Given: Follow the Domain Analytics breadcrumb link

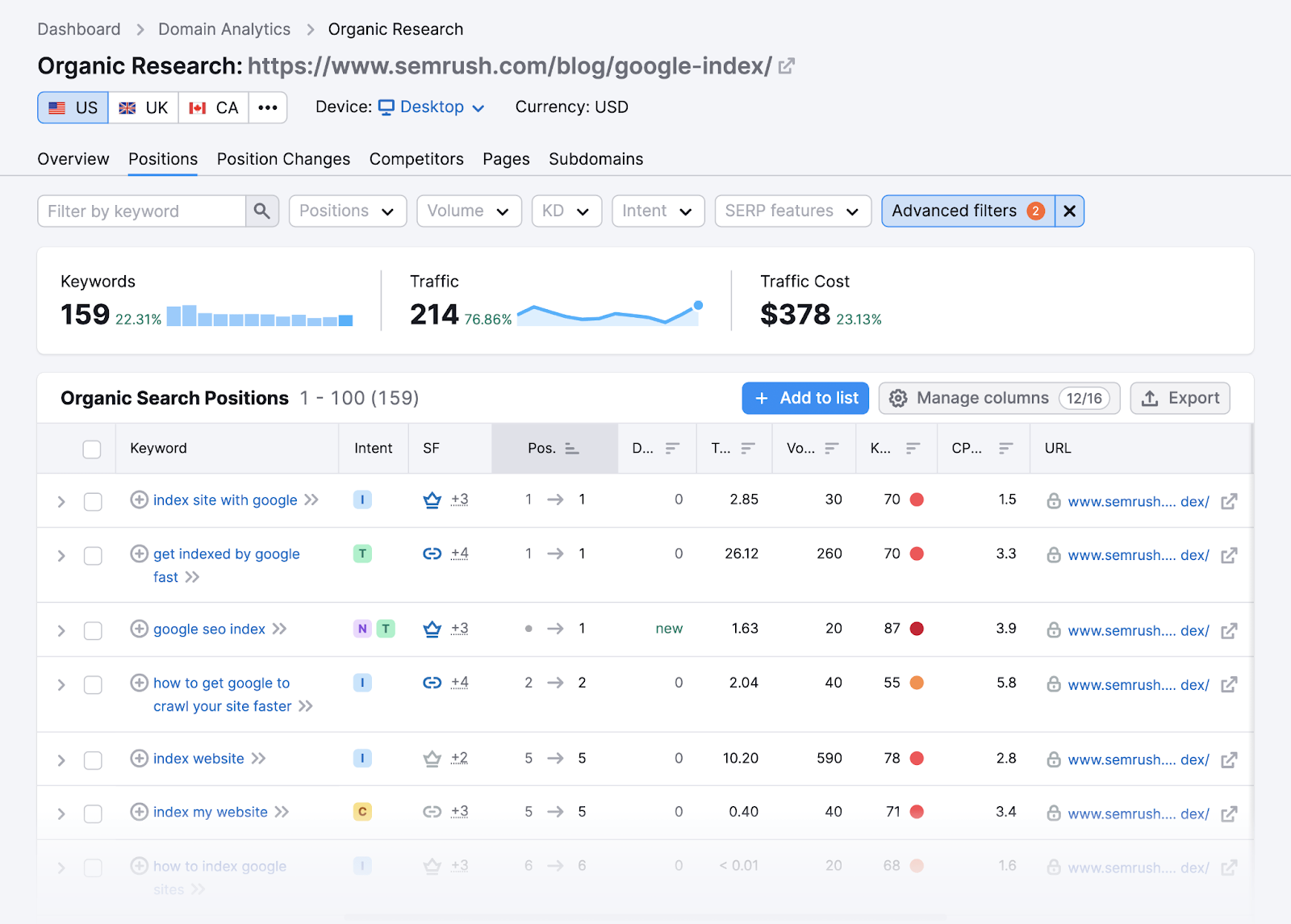Looking at the screenshot, I should (x=224, y=29).
